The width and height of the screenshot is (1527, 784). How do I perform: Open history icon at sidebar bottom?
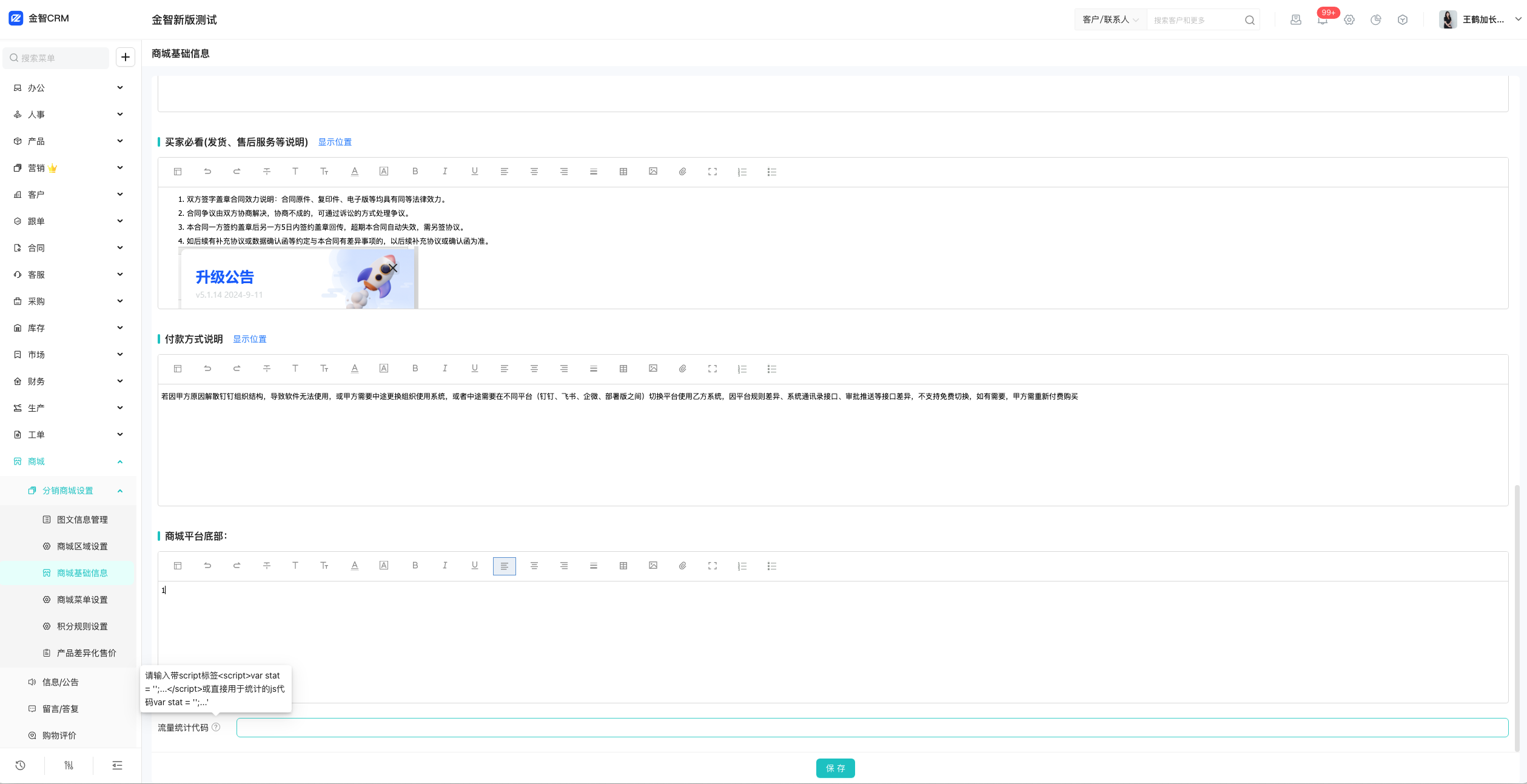coord(20,765)
